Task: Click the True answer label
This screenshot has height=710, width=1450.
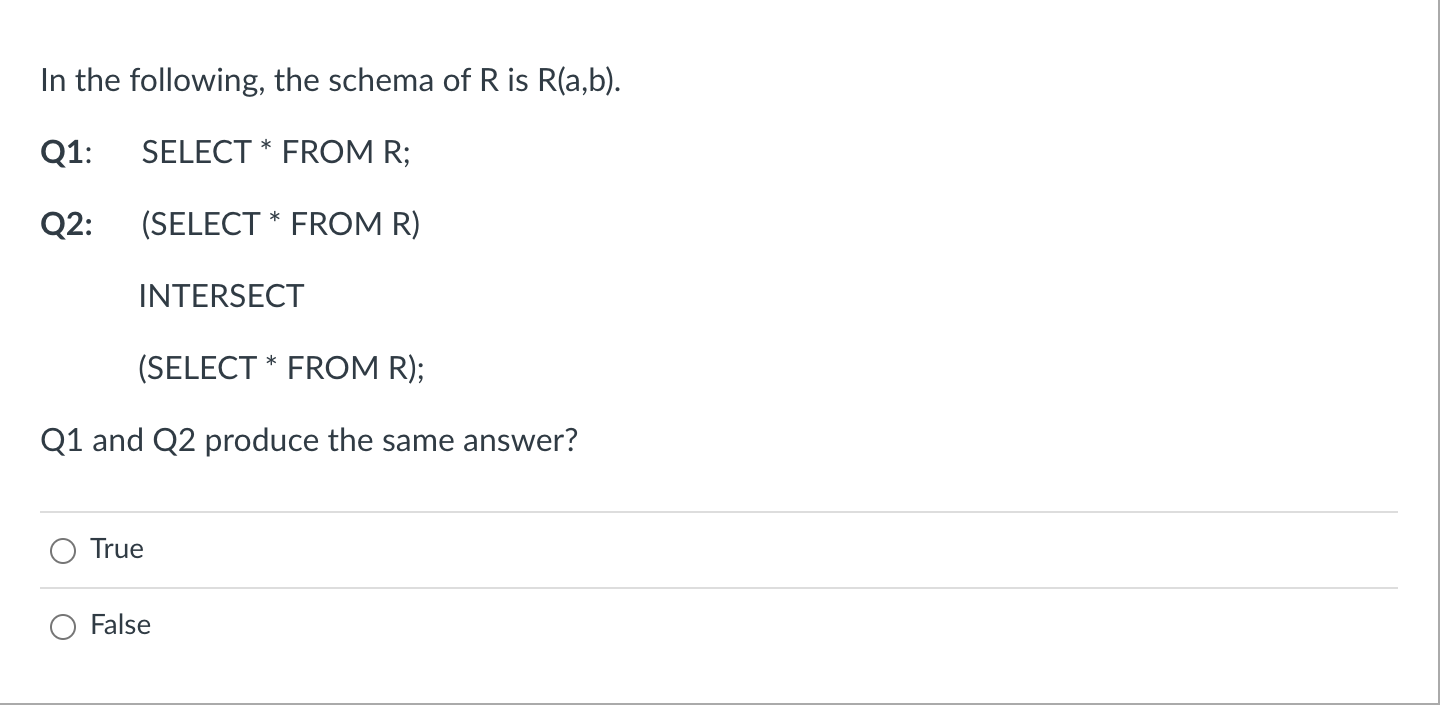Action: (117, 548)
